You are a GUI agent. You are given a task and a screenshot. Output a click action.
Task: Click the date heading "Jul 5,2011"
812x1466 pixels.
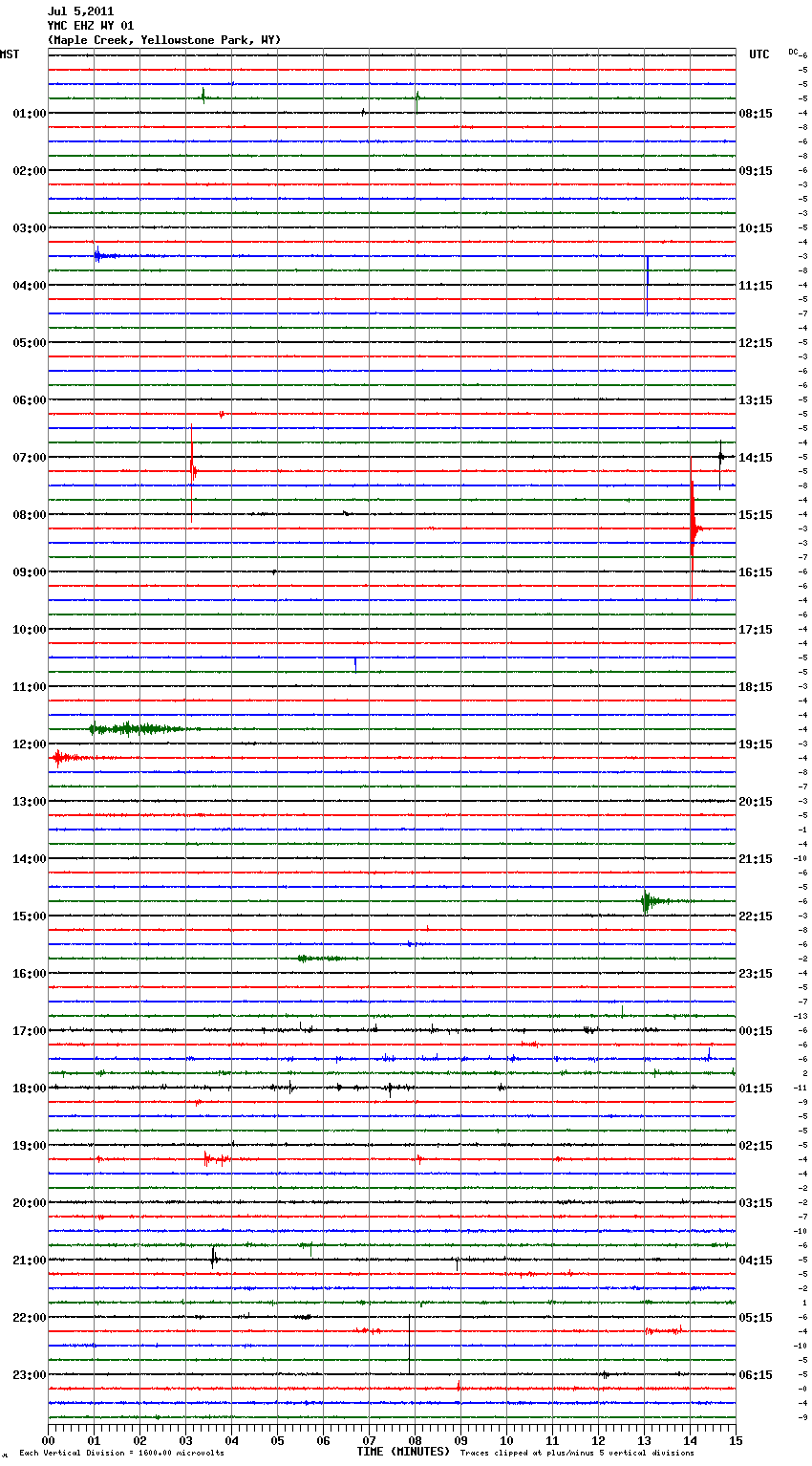tap(80, 11)
